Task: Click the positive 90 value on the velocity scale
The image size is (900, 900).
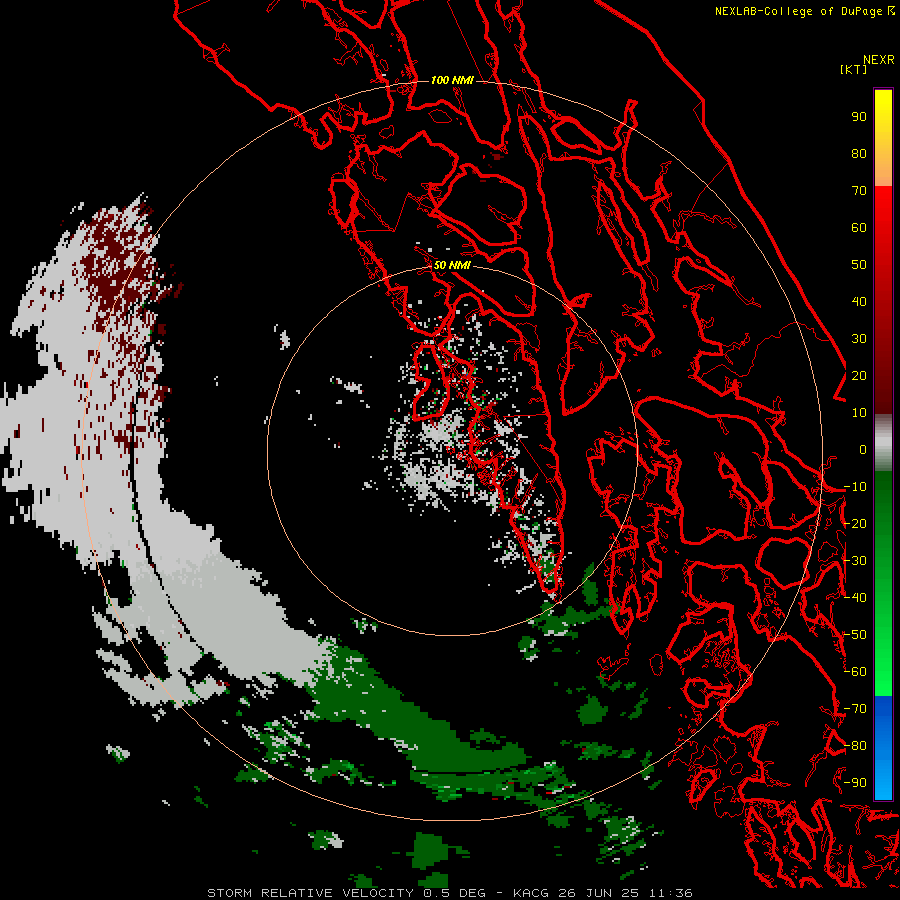Action: (859, 117)
